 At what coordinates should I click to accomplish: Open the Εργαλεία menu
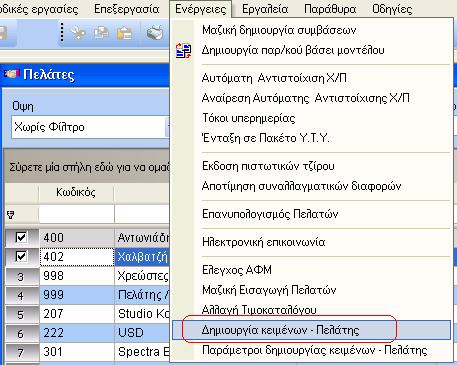click(x=265, y=9)
